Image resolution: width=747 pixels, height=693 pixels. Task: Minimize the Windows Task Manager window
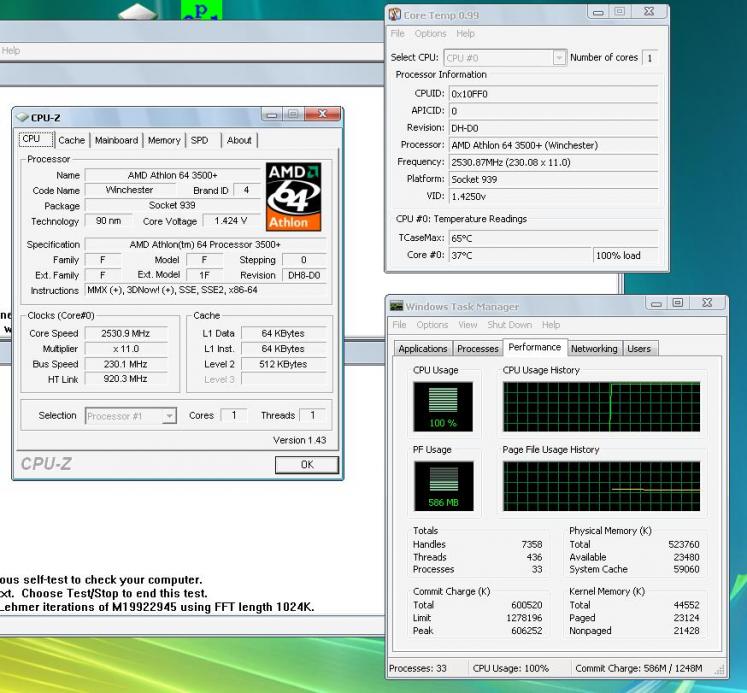click(x=656, y=303)
